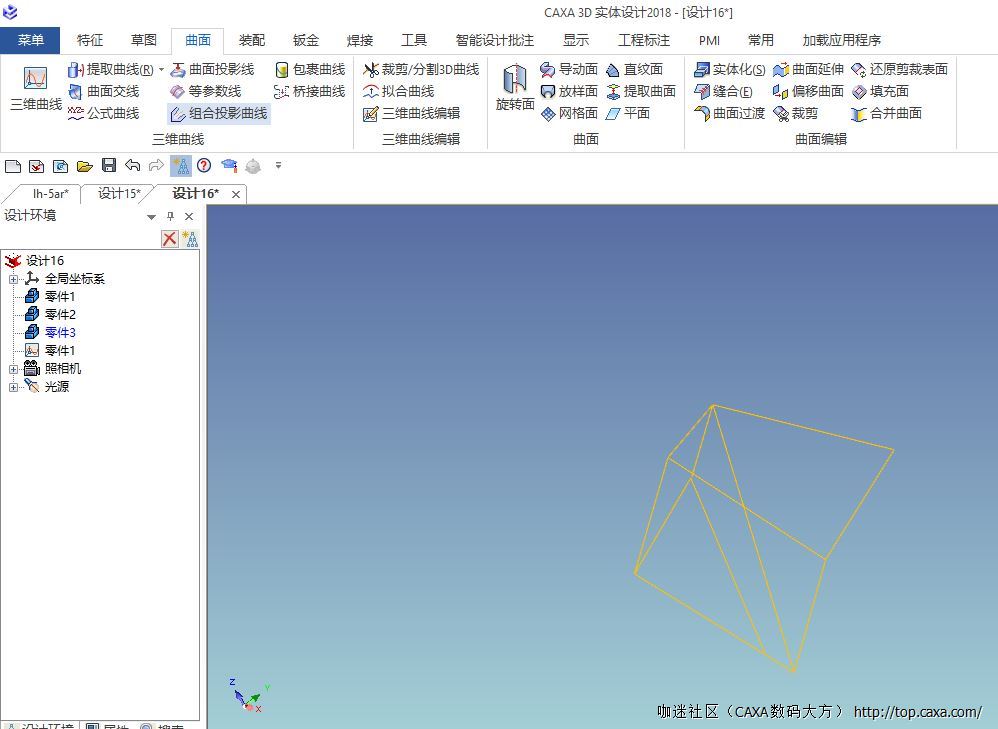Close the 设计16* document tab

click(x=235, y=194)
